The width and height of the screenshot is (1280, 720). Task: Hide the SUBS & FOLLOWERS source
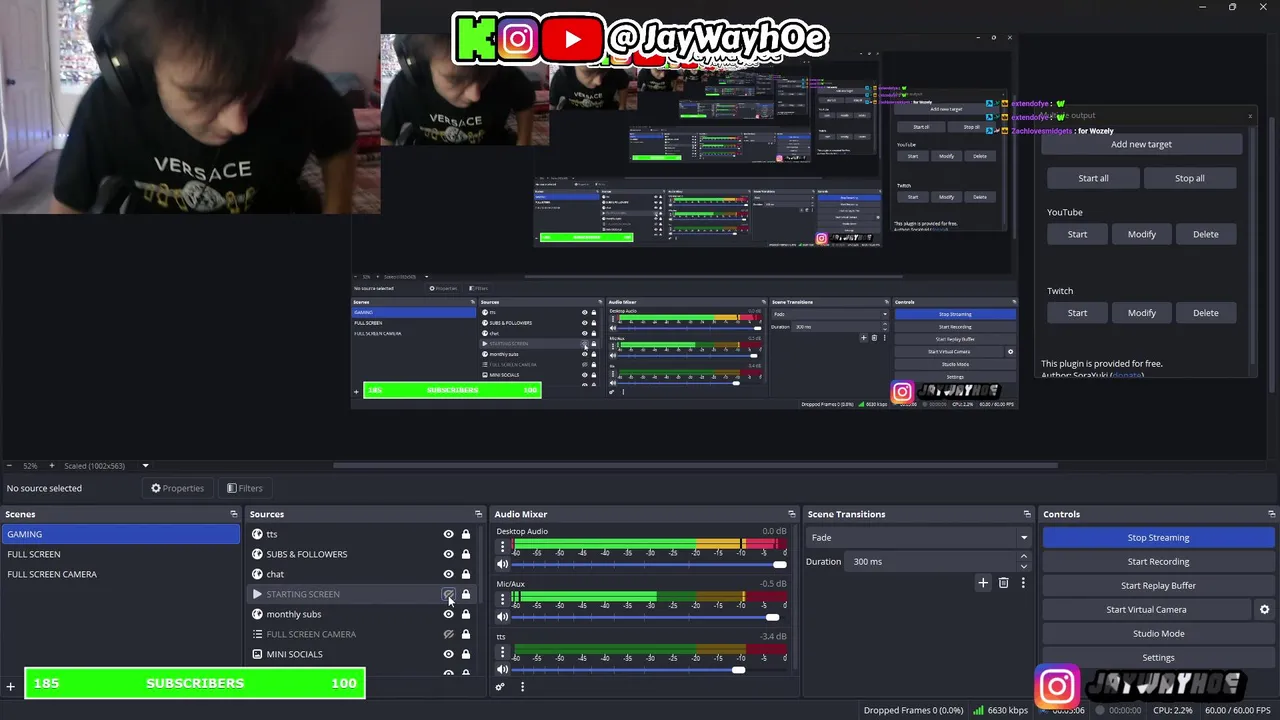pyautogui.click(x=448, y=554)
